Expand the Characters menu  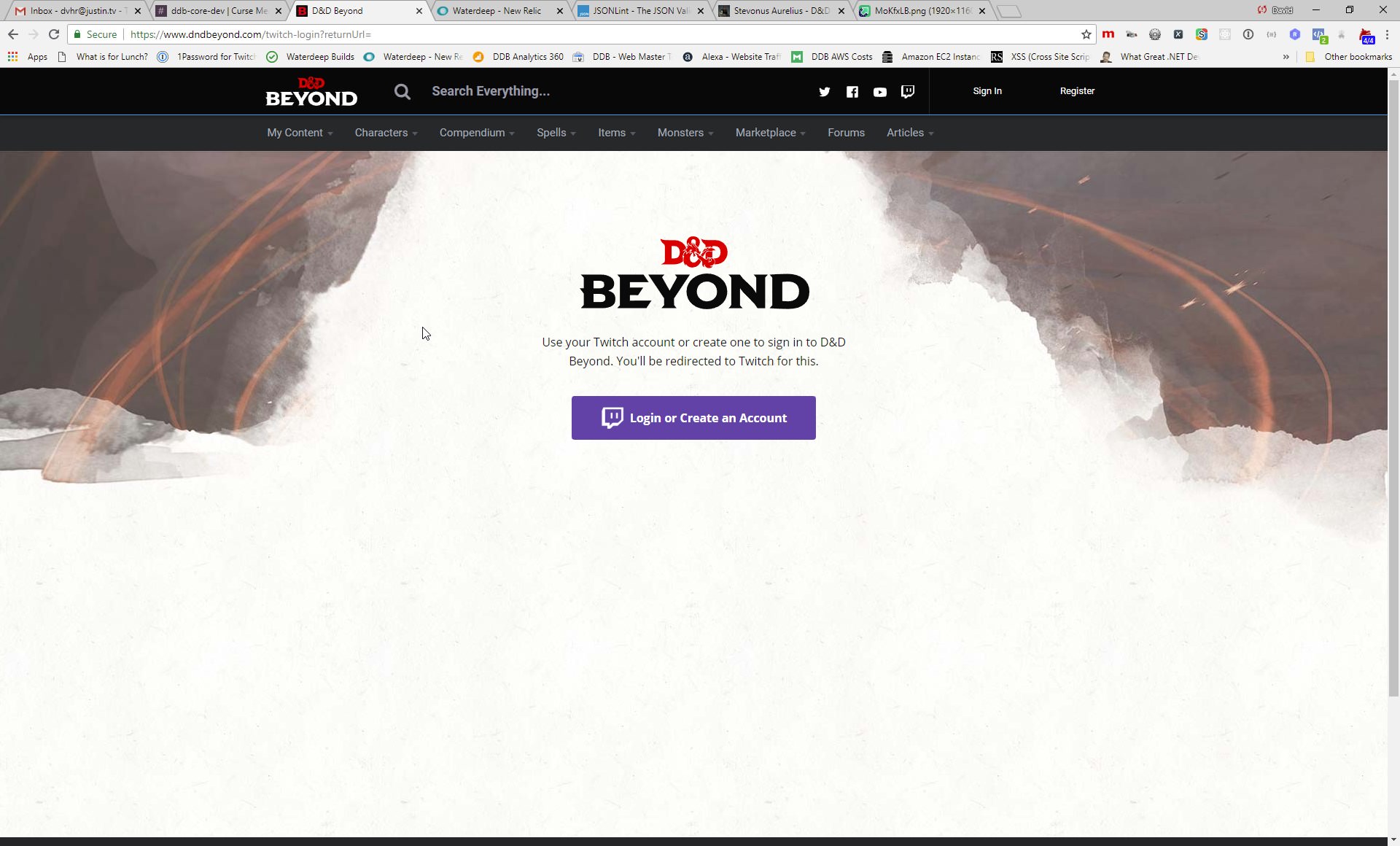pos(386,133)
